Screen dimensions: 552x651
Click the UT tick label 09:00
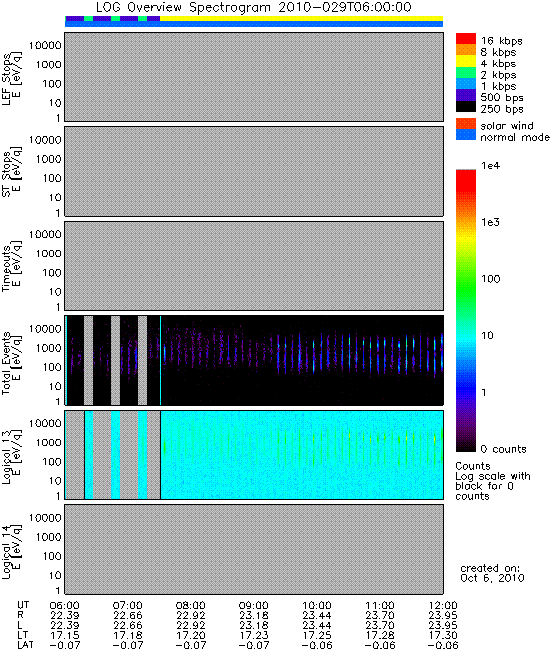[x=254, y=605]
